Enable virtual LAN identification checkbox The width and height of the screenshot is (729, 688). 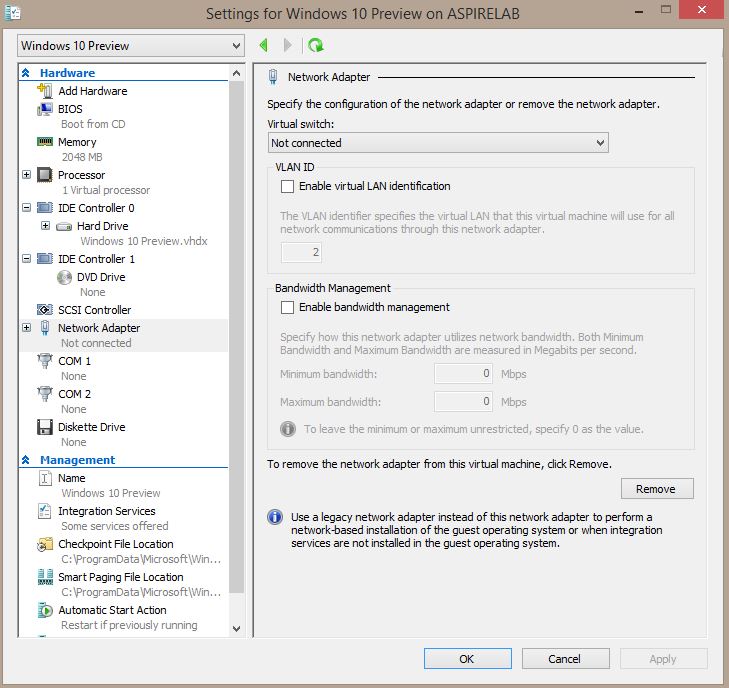[287, 186]
